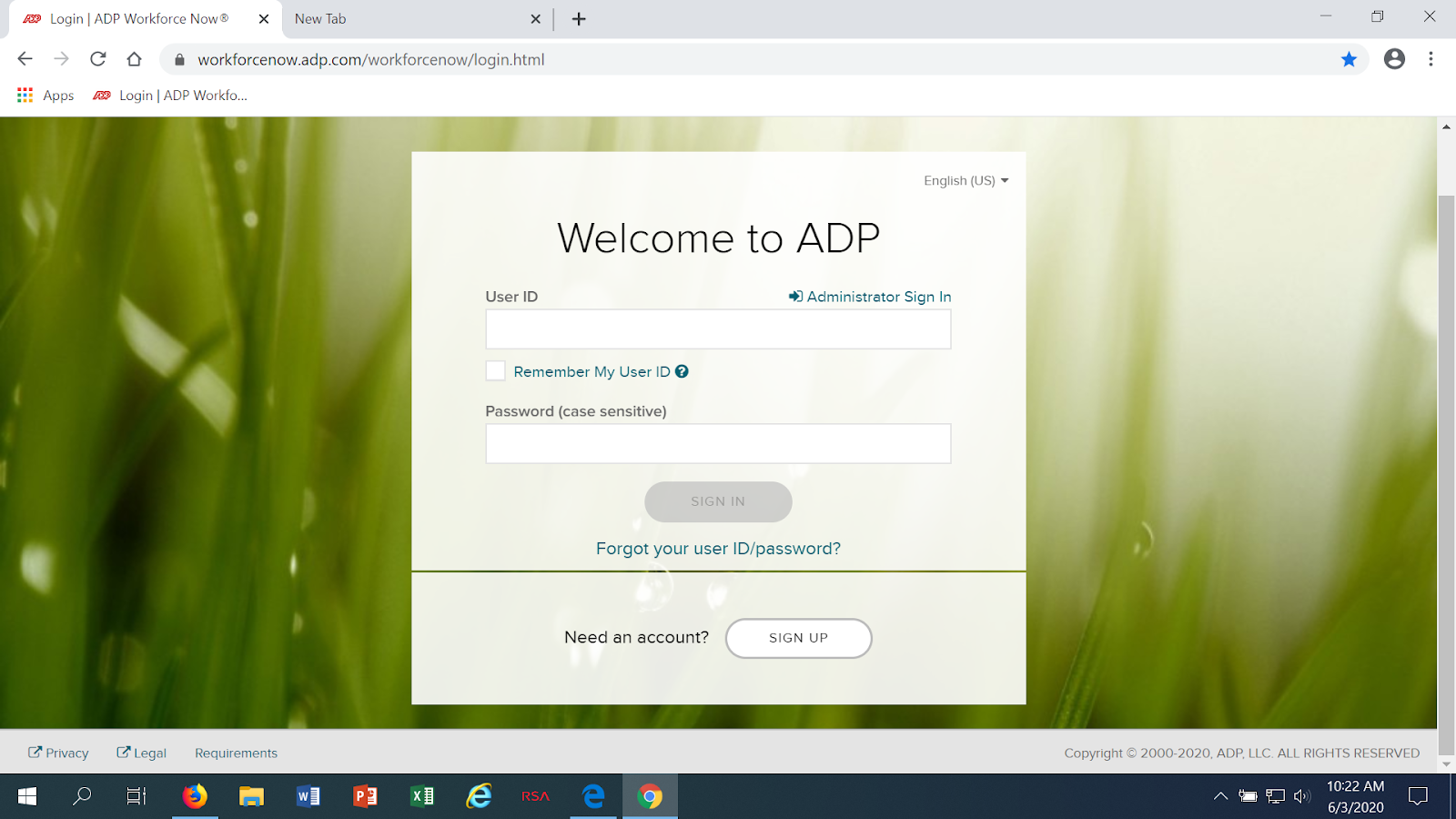The image size is (1456, 819).
Task: Click the SIGN UP button
Action: point(798,638)
